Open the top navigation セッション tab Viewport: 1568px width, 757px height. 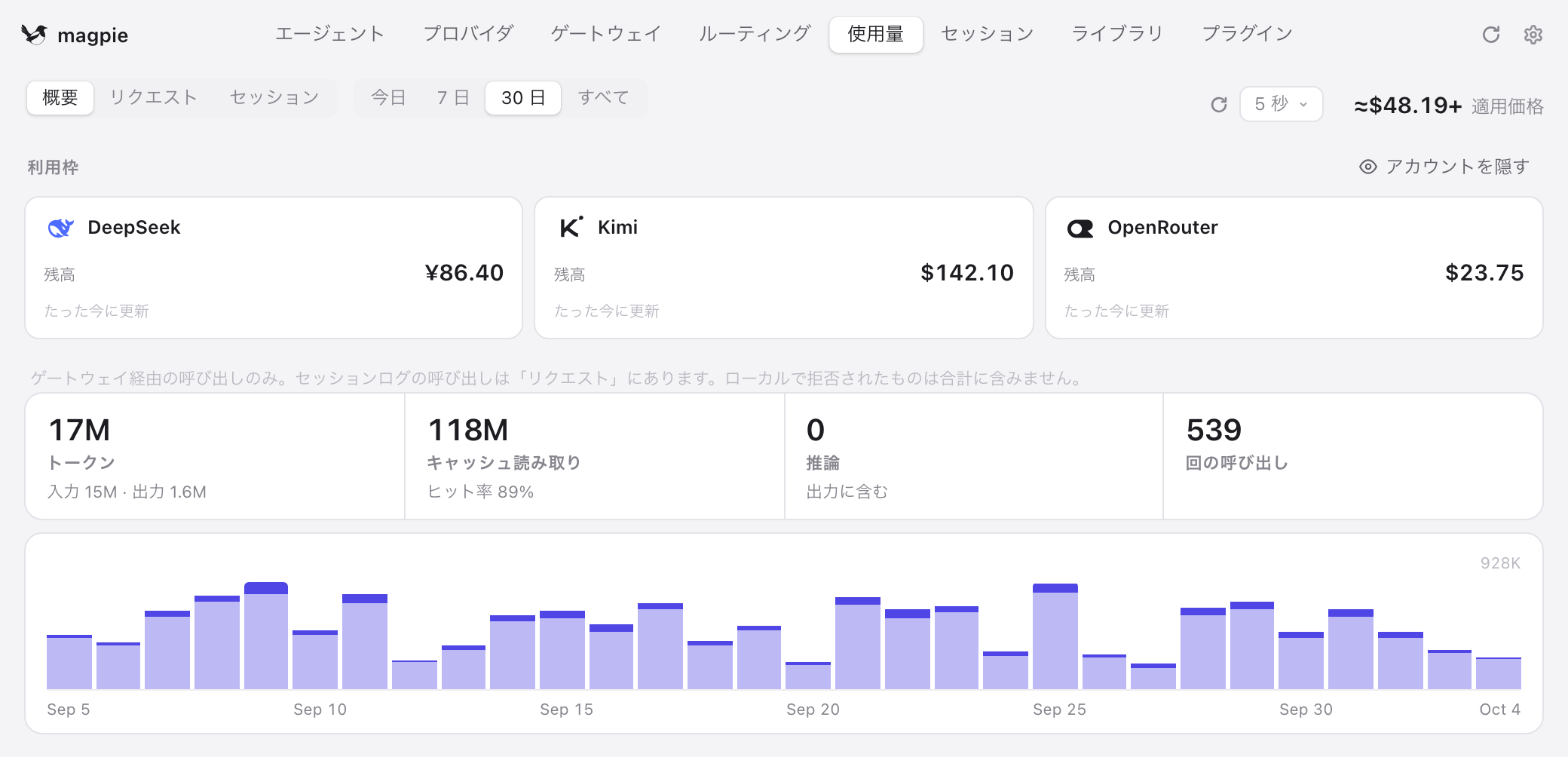click(x=988, y=34)
